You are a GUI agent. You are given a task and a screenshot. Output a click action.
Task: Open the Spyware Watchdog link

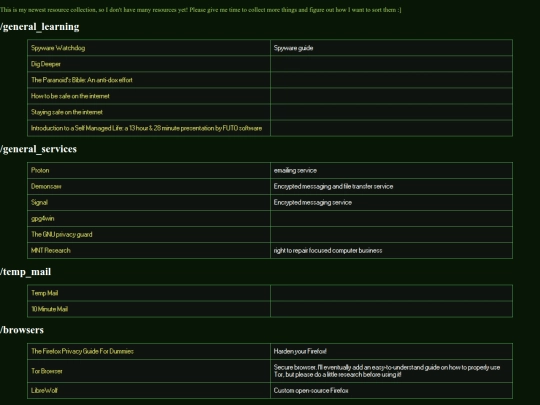pyautogui.click(x=58, y=48)
